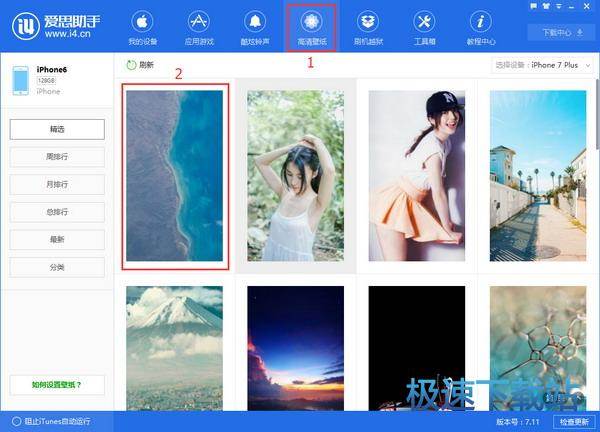This screenshot has height=432, width=600.
Task: Click the 128GB storage label
Action: pyautogui.click(x=46, y=81)
